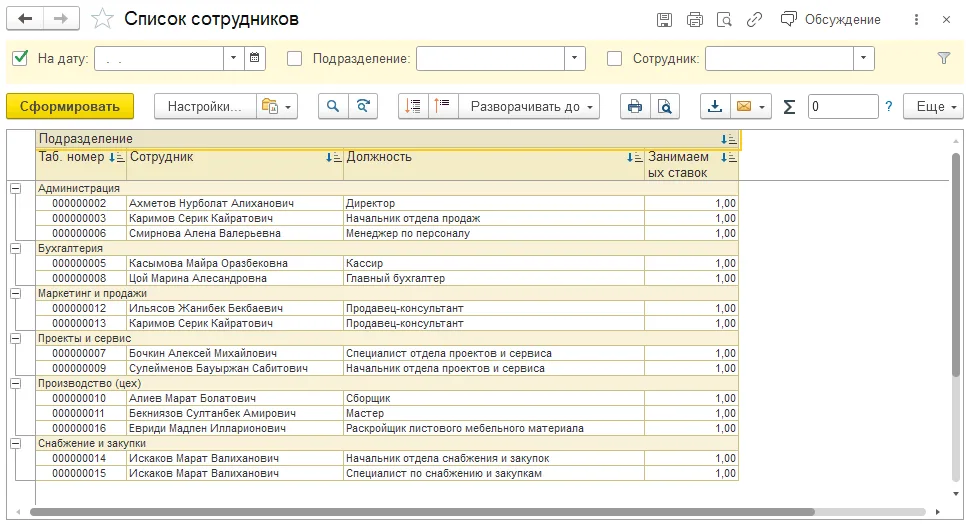Click the Подразделение input field

(x=490, y=59)
